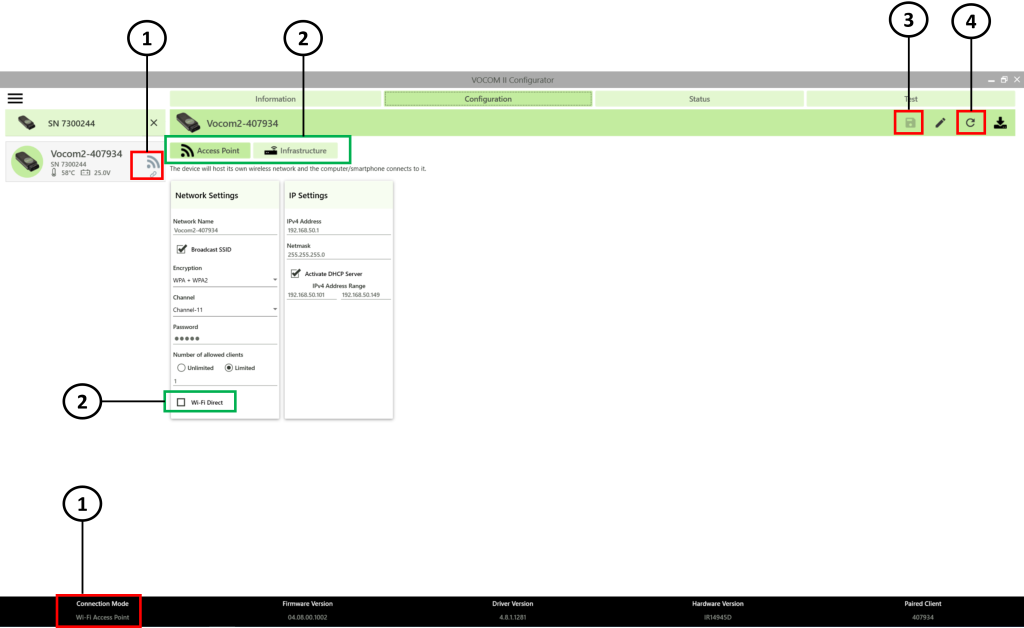Select Unlimited clients radio button
This screenshot has width=1024, height=628.
(x=181, y=368)
